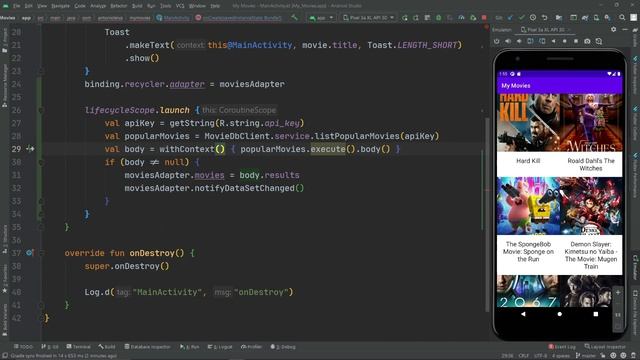Click the Git rollback arrow icon

[544, 18]
